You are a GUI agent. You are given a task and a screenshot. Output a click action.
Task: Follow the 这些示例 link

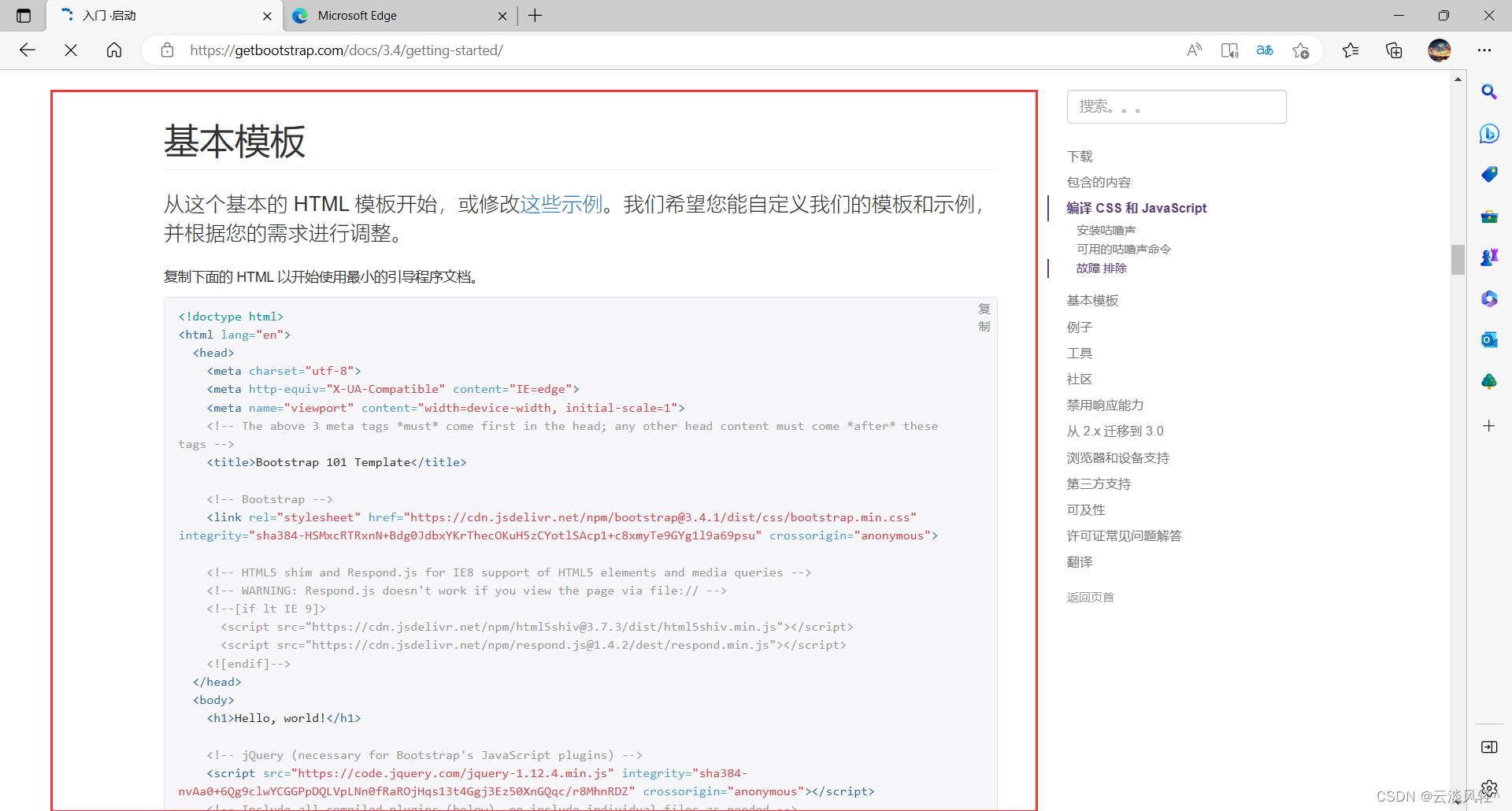(561, 205)
